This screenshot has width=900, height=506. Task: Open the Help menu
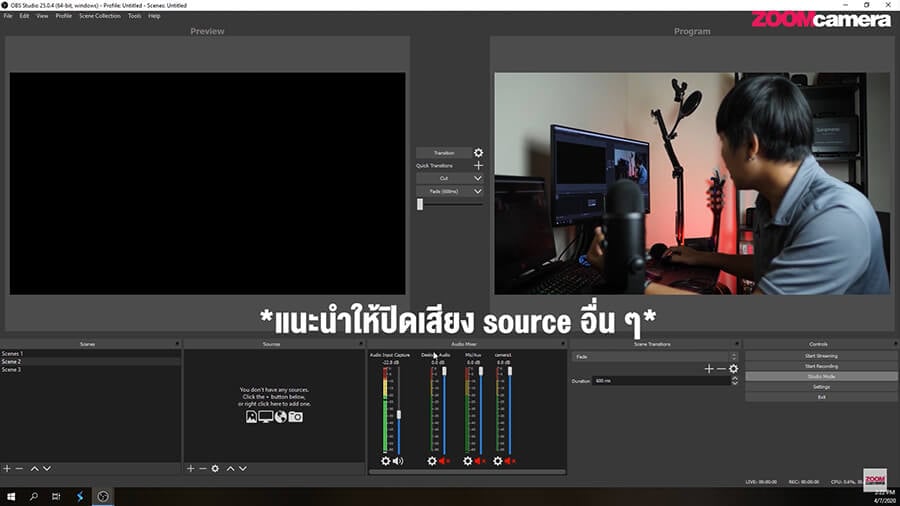pyautogui.click(x=154, y=16)
